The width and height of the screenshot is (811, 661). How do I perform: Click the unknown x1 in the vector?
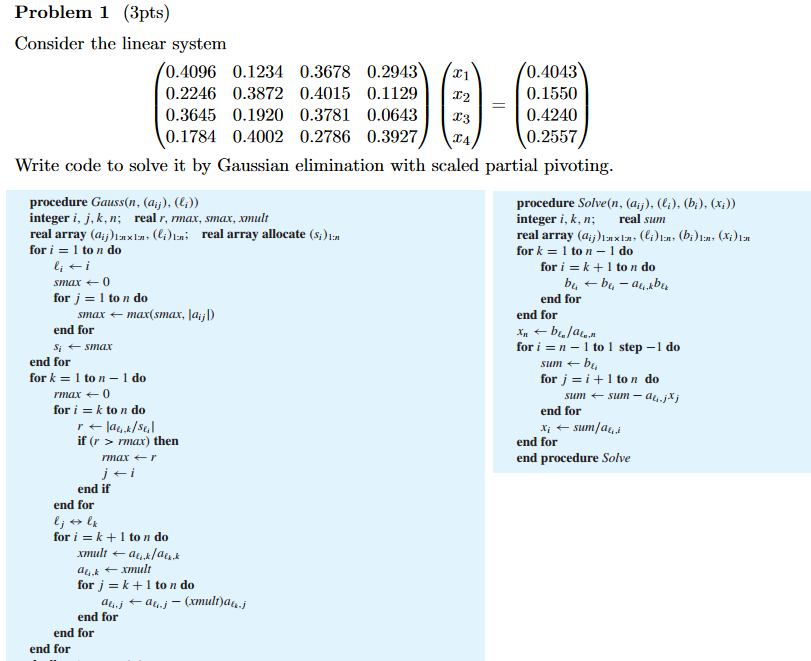pos(461,73)
